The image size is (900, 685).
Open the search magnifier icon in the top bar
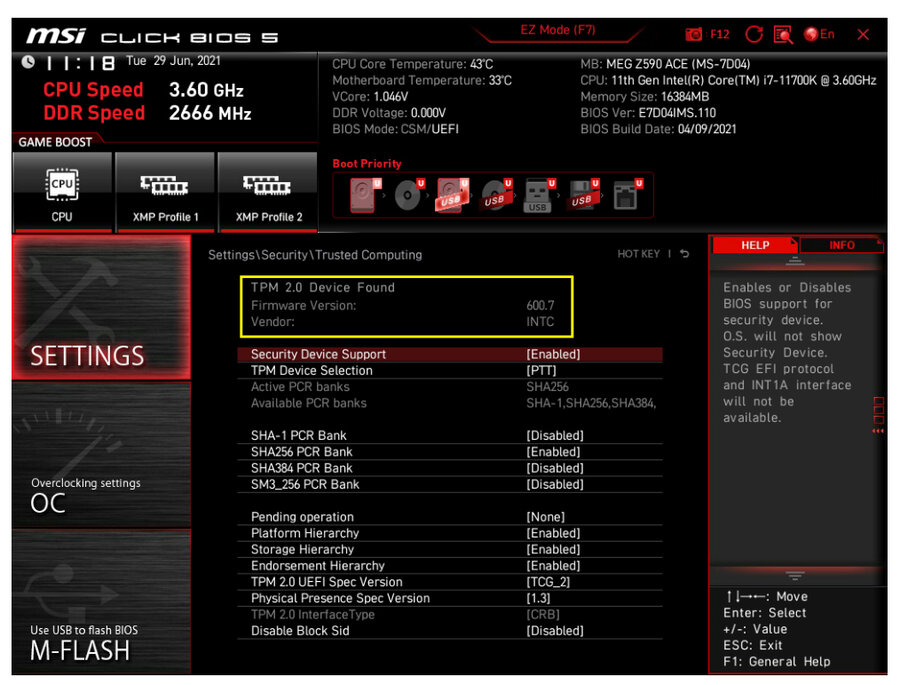point(783,34)
